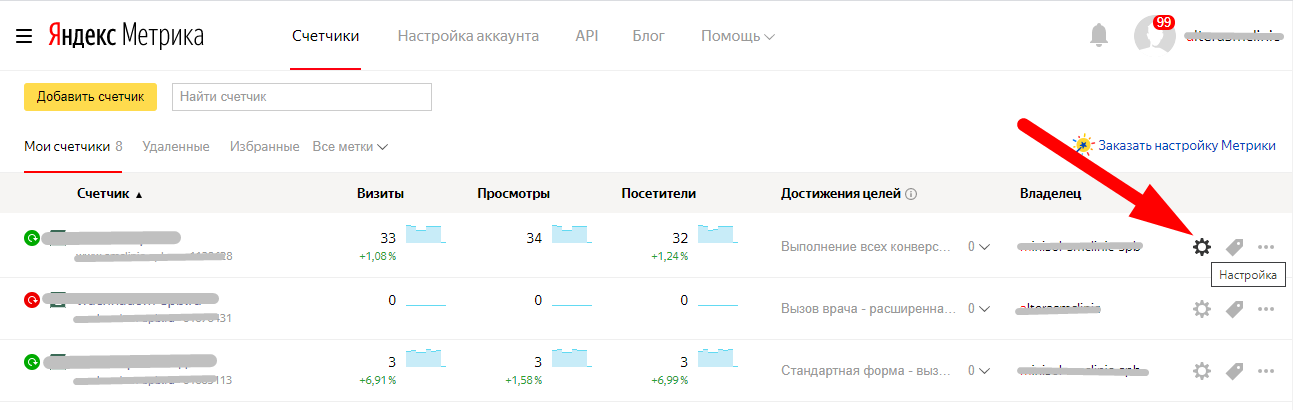The width and height of the screenshot is (1293, 410).
Task: Click the gear icon in third row
Action: coord(1201,371)
